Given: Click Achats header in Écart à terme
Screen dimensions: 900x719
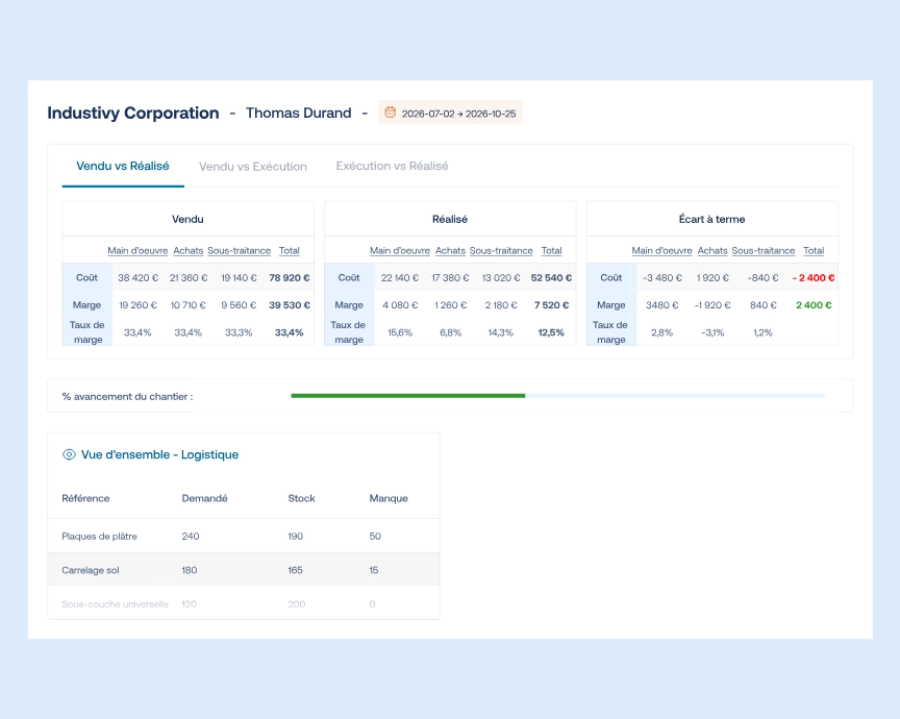Looking at the screenshot, I should pos(712,250).
